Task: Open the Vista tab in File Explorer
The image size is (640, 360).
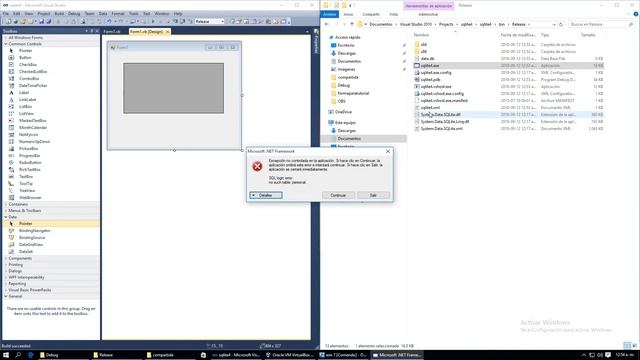Action: (393, 14)
